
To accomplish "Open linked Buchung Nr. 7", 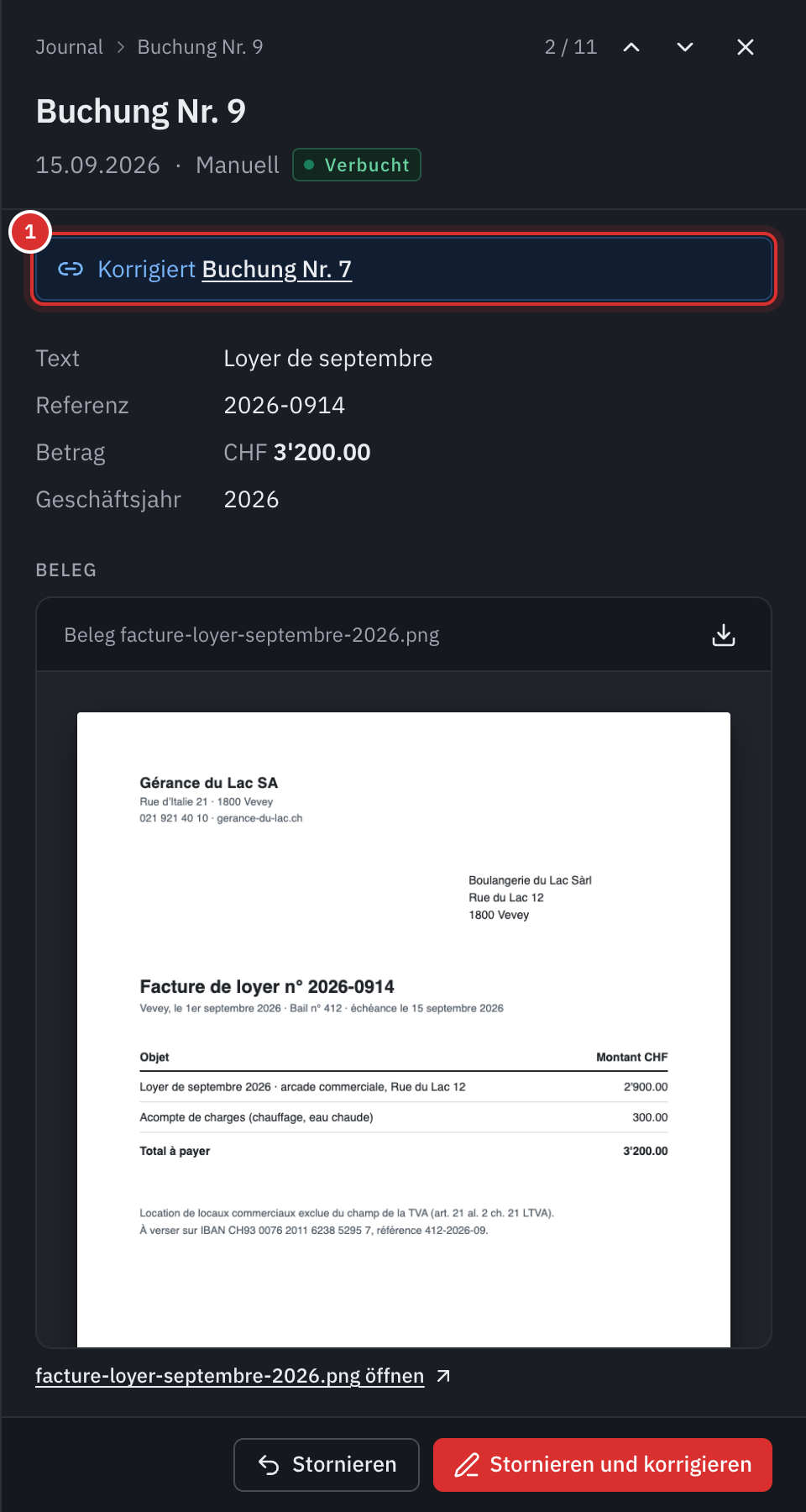I will pyautogui.click(x=277, y=269).
